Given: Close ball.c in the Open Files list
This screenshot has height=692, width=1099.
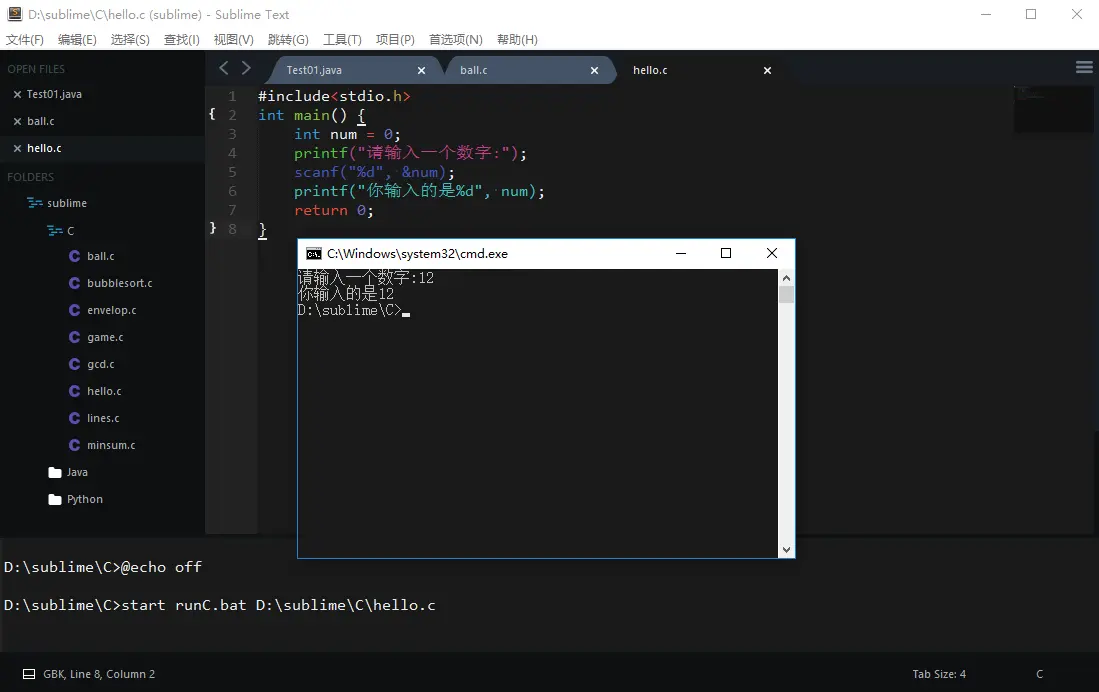Looking at the screenshot, I should pos(18,122).
